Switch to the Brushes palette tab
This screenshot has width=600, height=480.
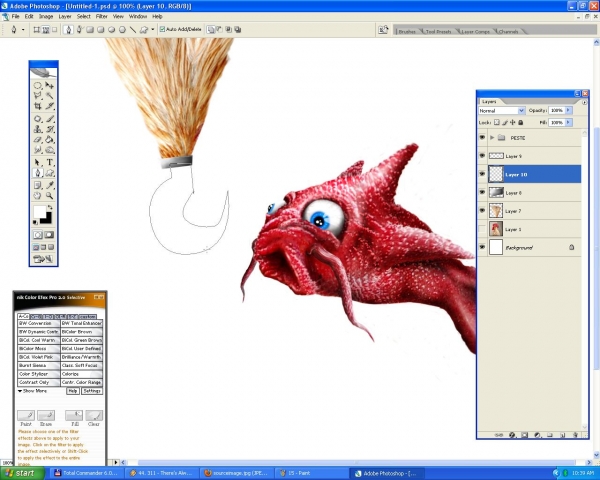407,31
